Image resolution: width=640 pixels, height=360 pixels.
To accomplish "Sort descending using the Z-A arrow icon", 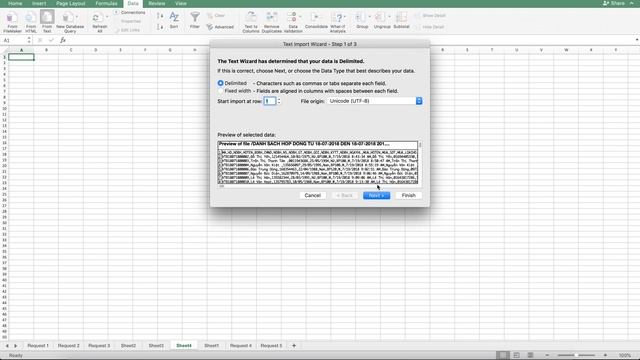I will 160,27.
